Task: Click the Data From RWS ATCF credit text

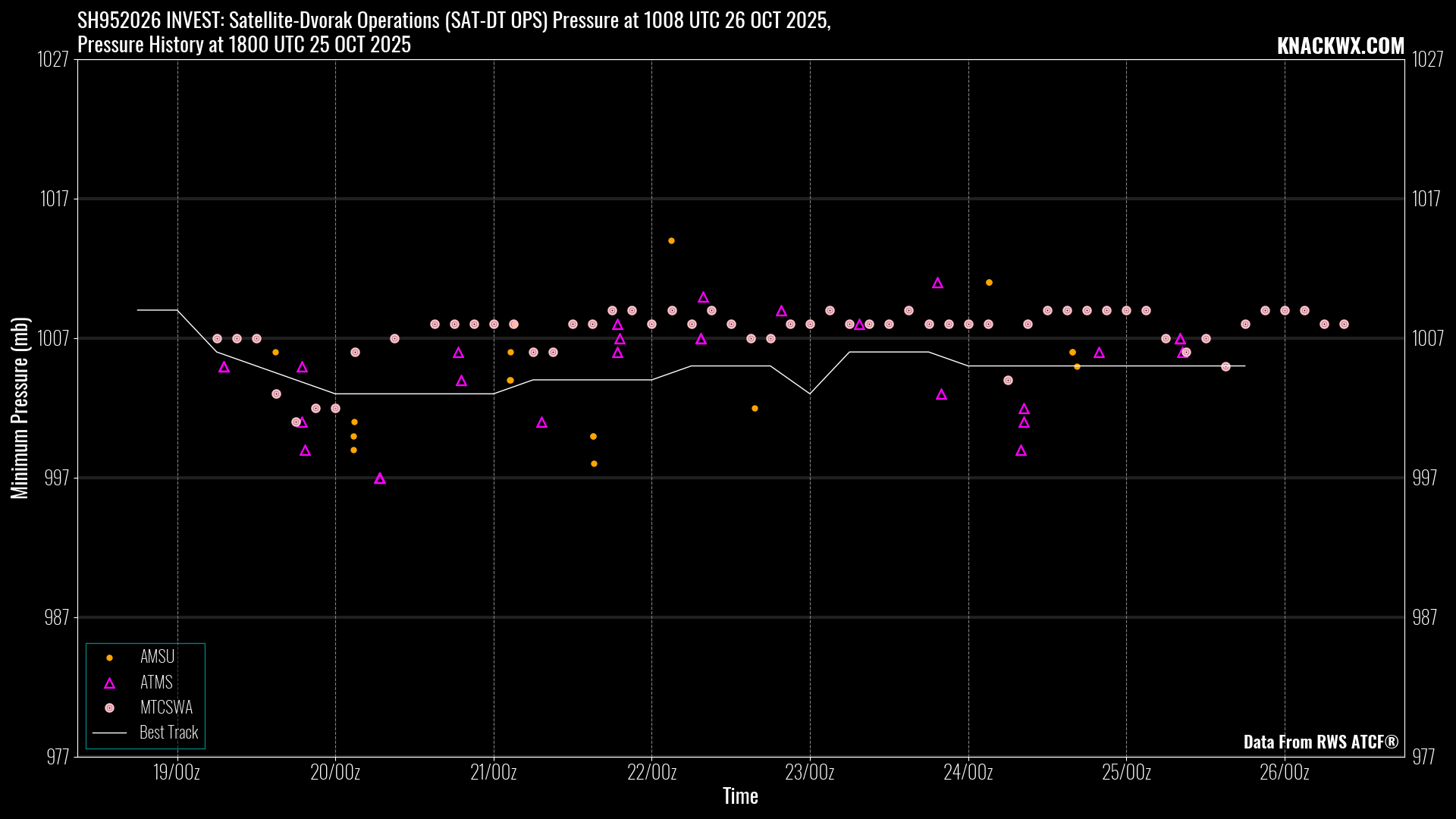Action: pos(1320,742)
